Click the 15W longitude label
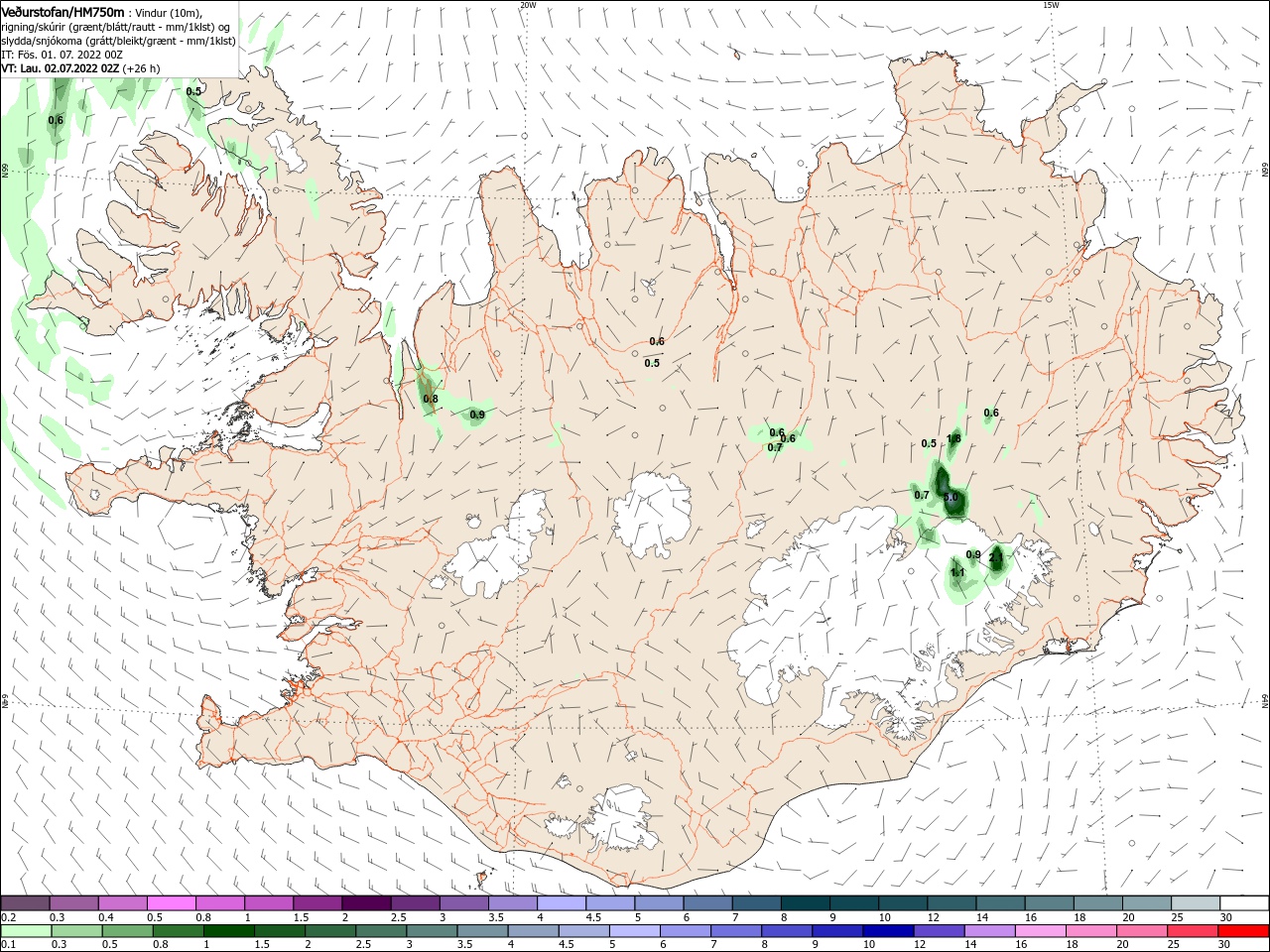The height and width of the screenshot is (952, 1270). point(1050,5)
